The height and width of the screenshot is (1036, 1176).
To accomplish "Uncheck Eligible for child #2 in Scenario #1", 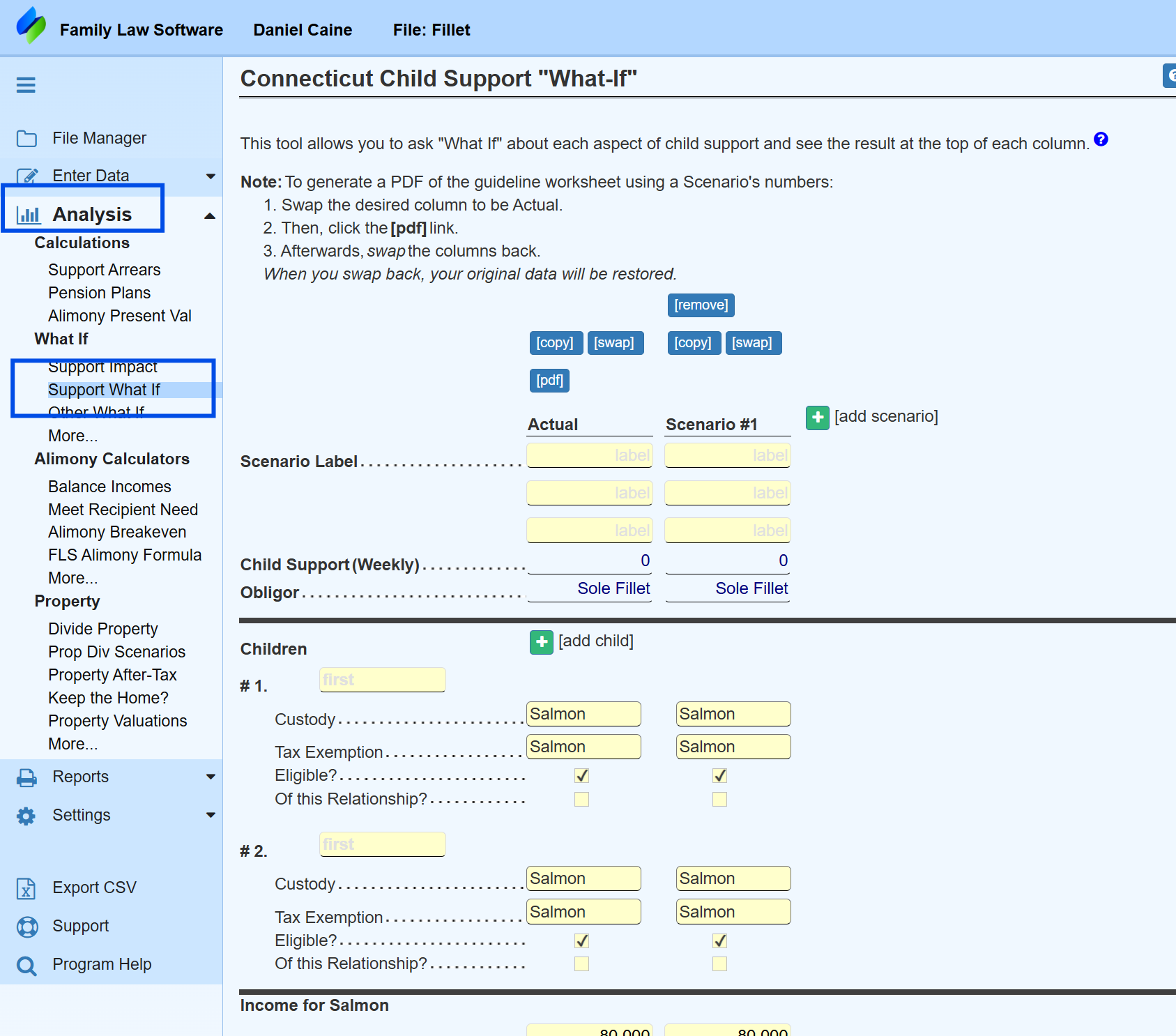I will [x=719, y=940].
